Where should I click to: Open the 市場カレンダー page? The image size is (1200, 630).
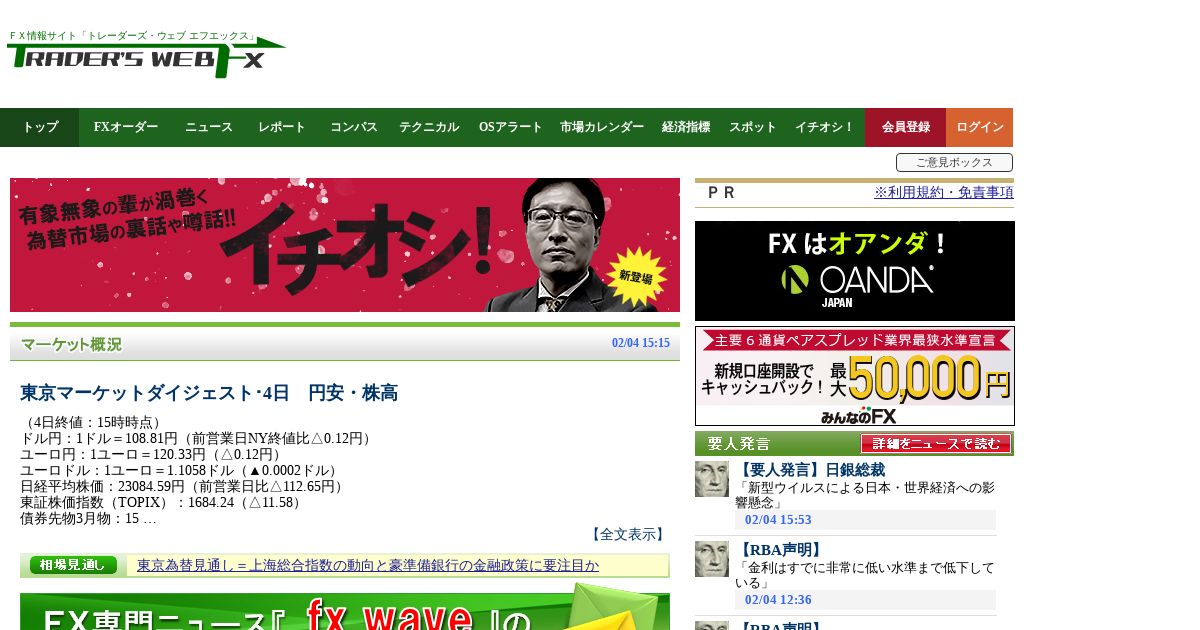pos(602,127)
